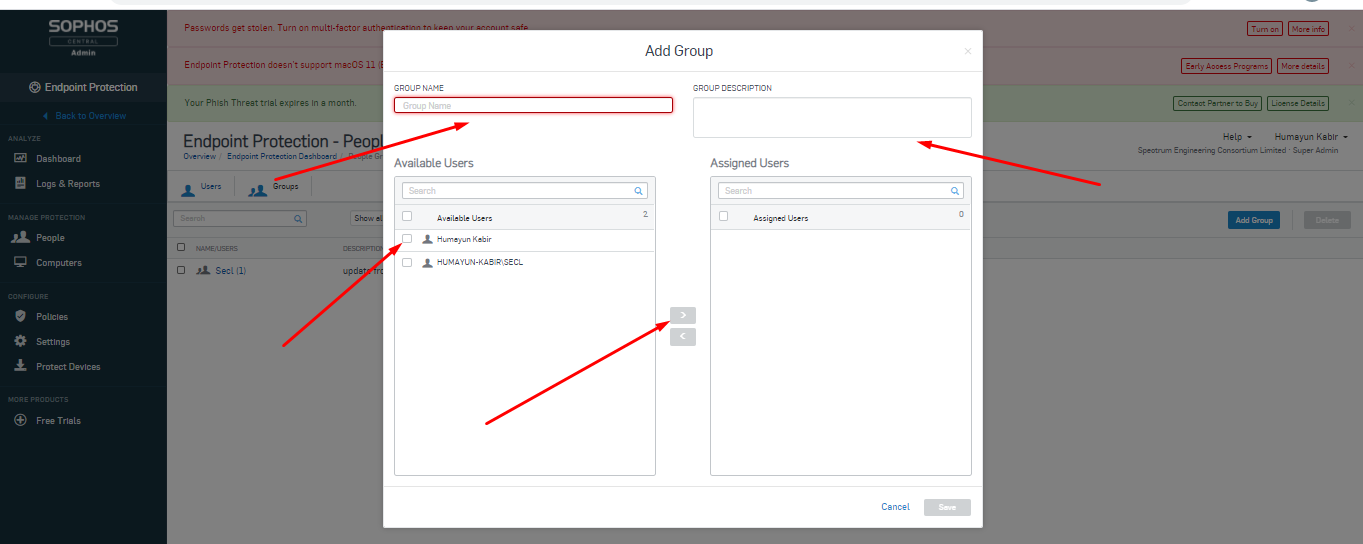1363x544 pixels.
Task: Click the Save button in dialog
Action: 947,507
